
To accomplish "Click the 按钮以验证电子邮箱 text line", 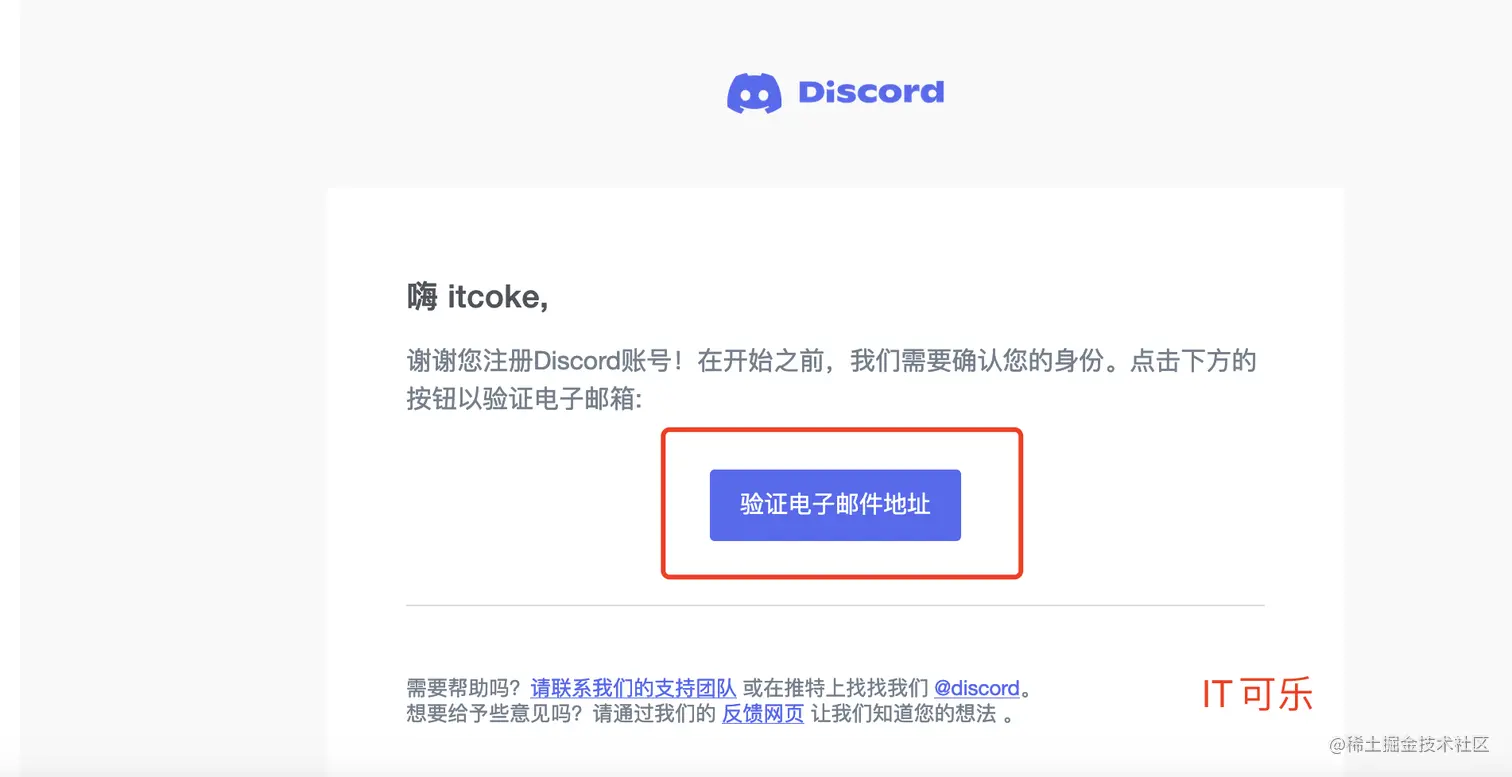I will (525, 398).
